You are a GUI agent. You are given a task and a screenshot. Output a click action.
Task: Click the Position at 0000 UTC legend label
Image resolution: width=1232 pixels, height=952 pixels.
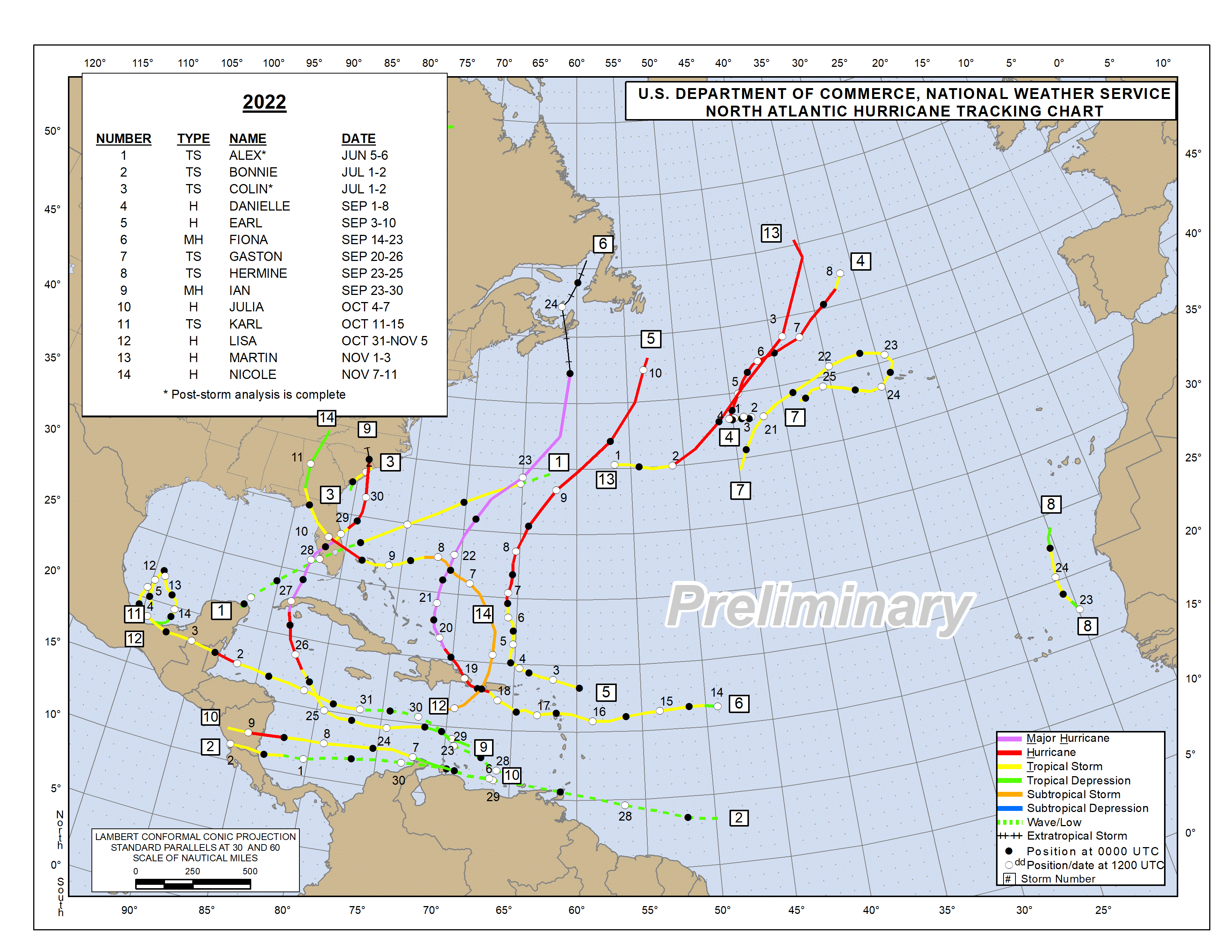pyautogui.click(x=1093, y=852)
